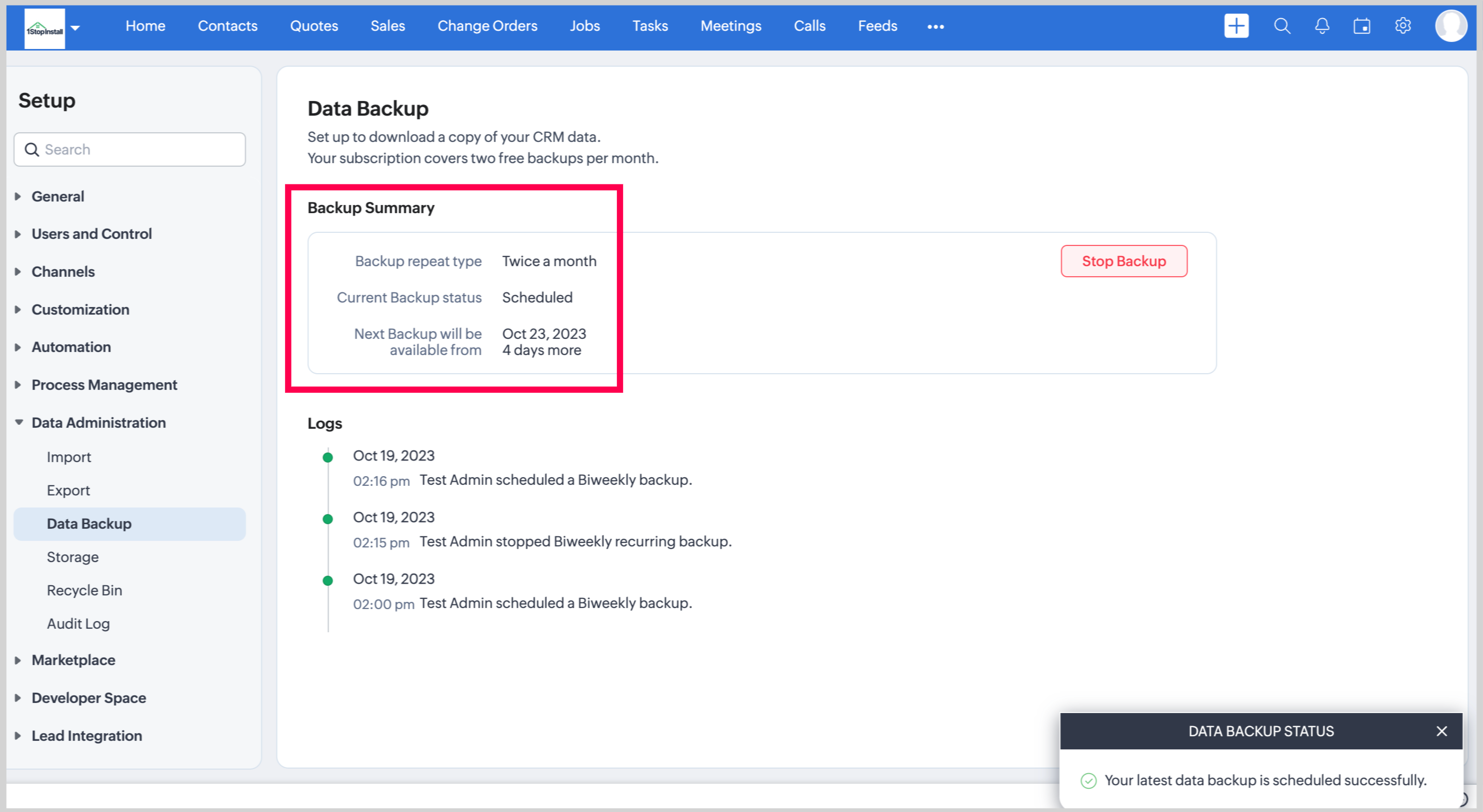Open the dropdown arrow beside the logo

[75, 28]
